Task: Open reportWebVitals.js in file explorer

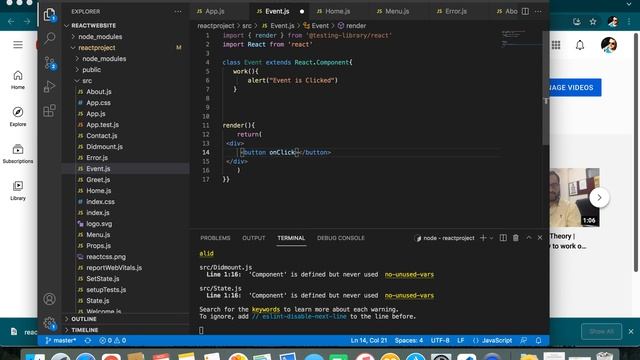Action: 114,268
